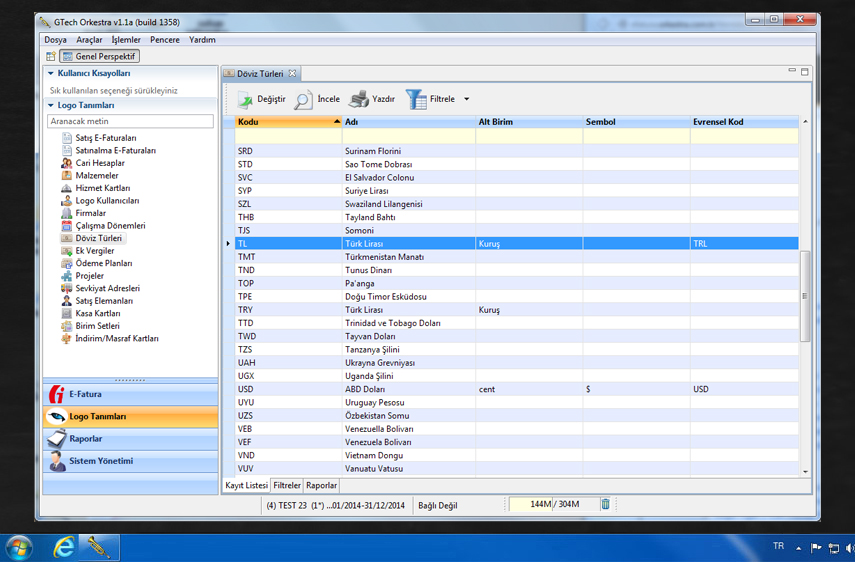The height and width of the screenshot is (562, 855).
Task: Switch to the Kayıt Listesi tab
Action: (246, 485)
